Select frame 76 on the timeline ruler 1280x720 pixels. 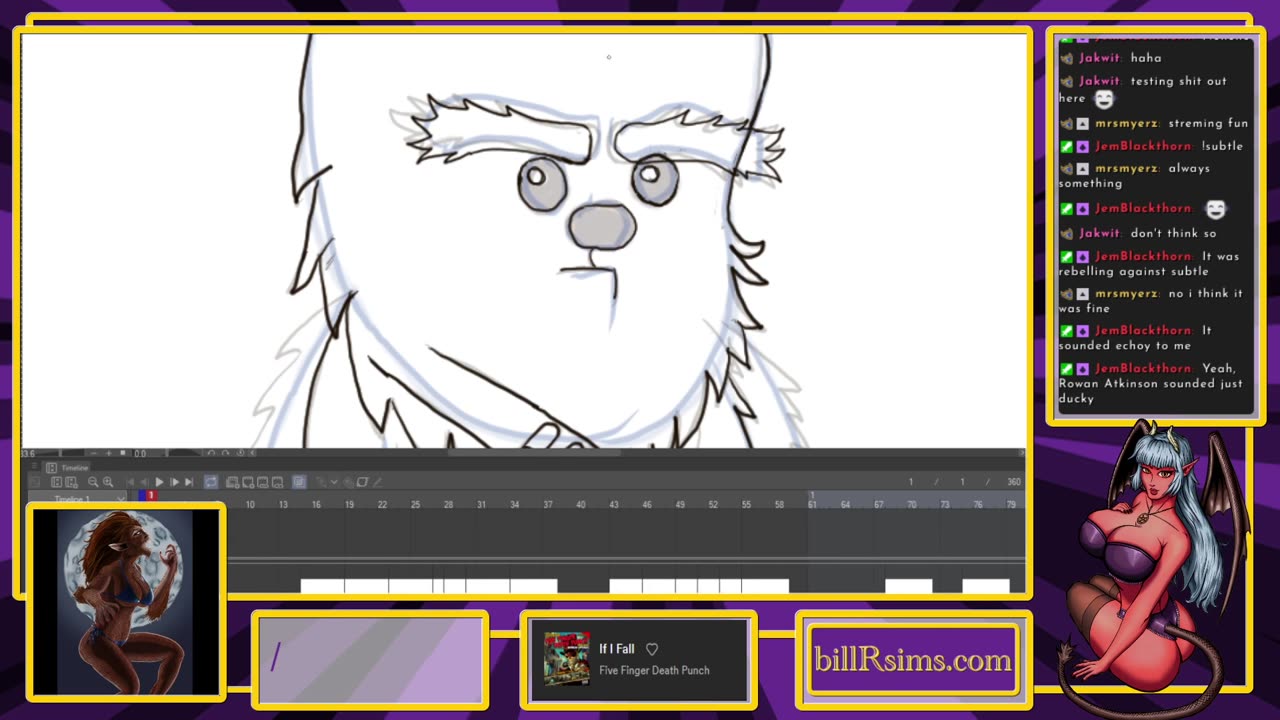point(978,504)
